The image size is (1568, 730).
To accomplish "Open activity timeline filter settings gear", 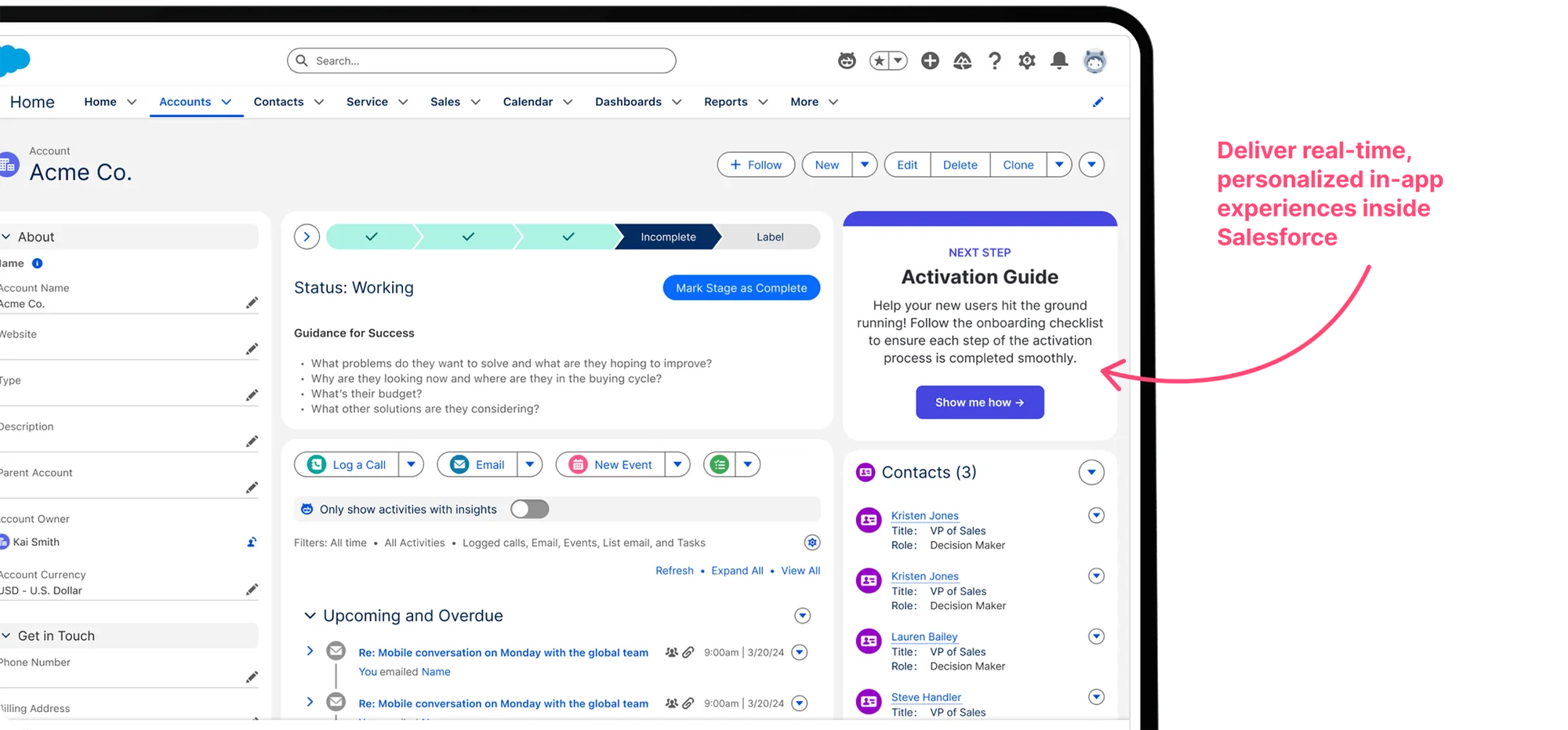I will click(x=812, y=543).
